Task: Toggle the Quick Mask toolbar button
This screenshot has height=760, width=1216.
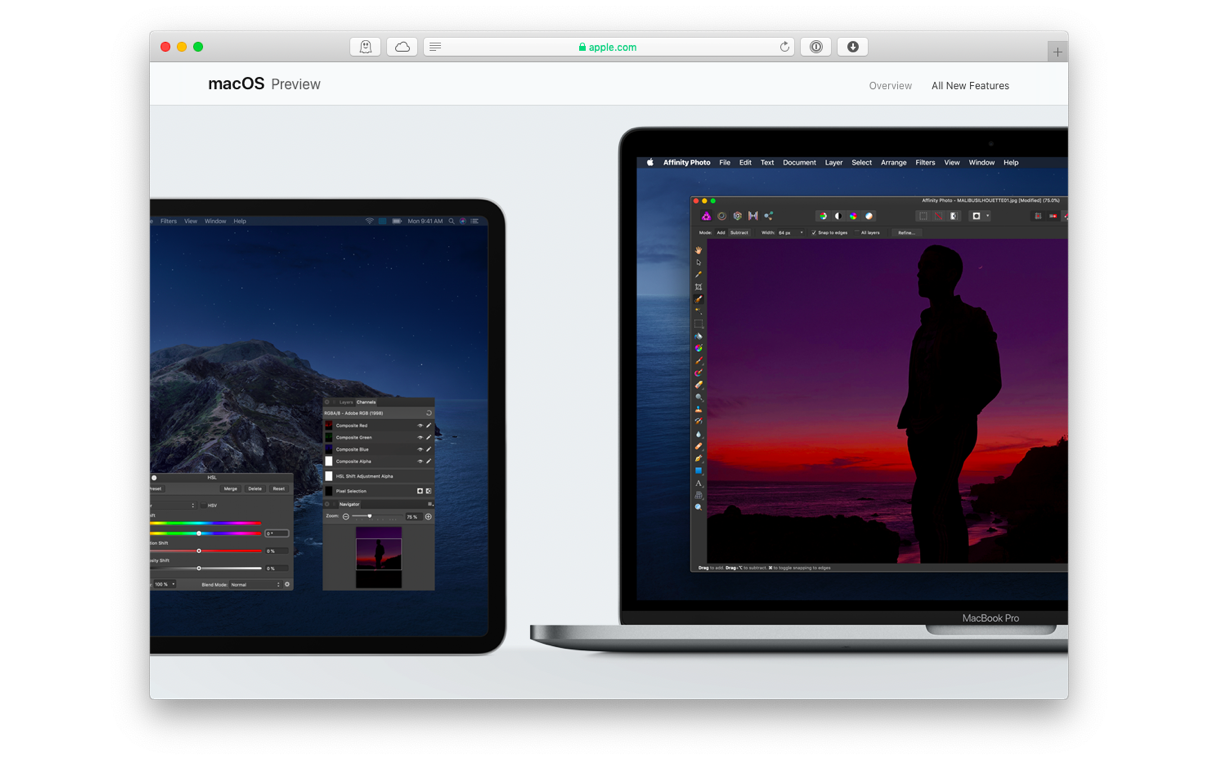Action: 977,216
